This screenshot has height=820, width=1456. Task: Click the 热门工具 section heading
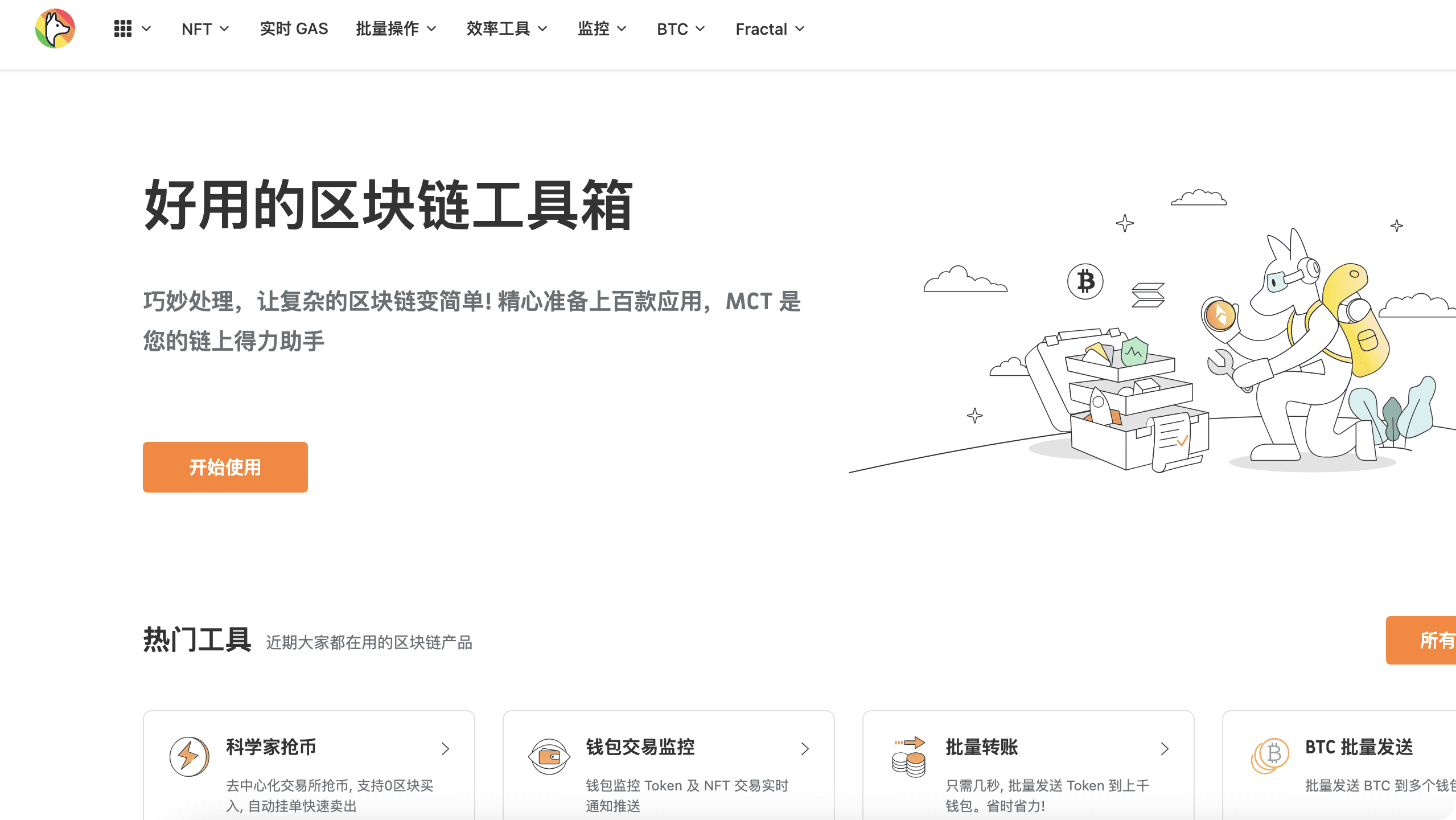click(x=197, y=639)
